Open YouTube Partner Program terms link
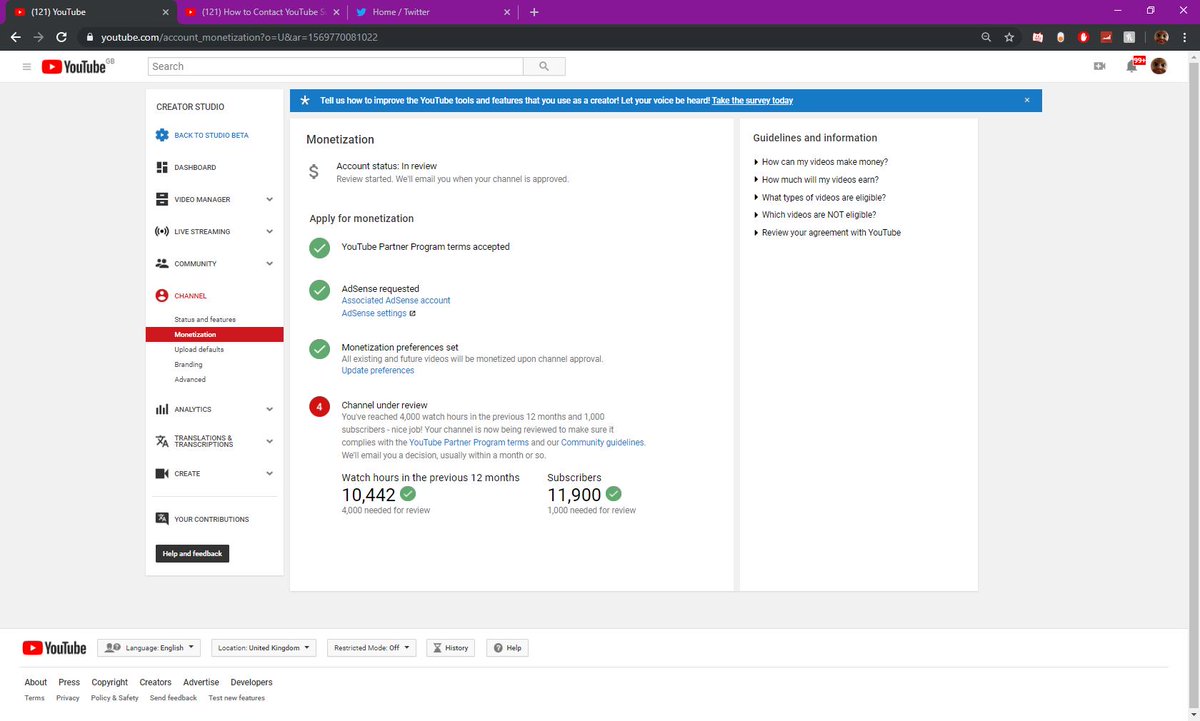This screenshot has width=1200, height=721. pyautogui.click(x=469, y=443)
